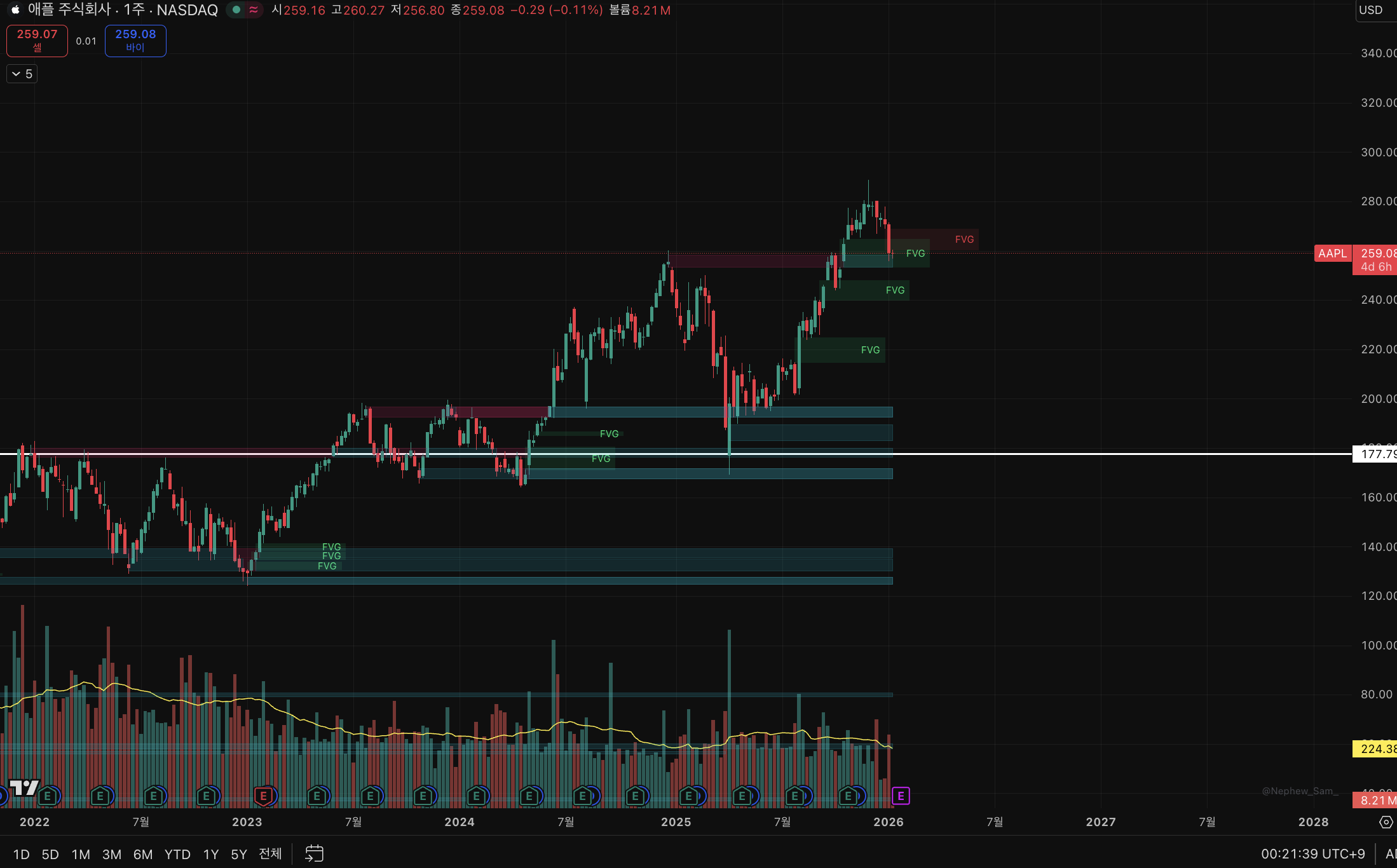Click the blue 259.08 buy button
This screenshot has width=1397, height=868.
pos(135,41)
